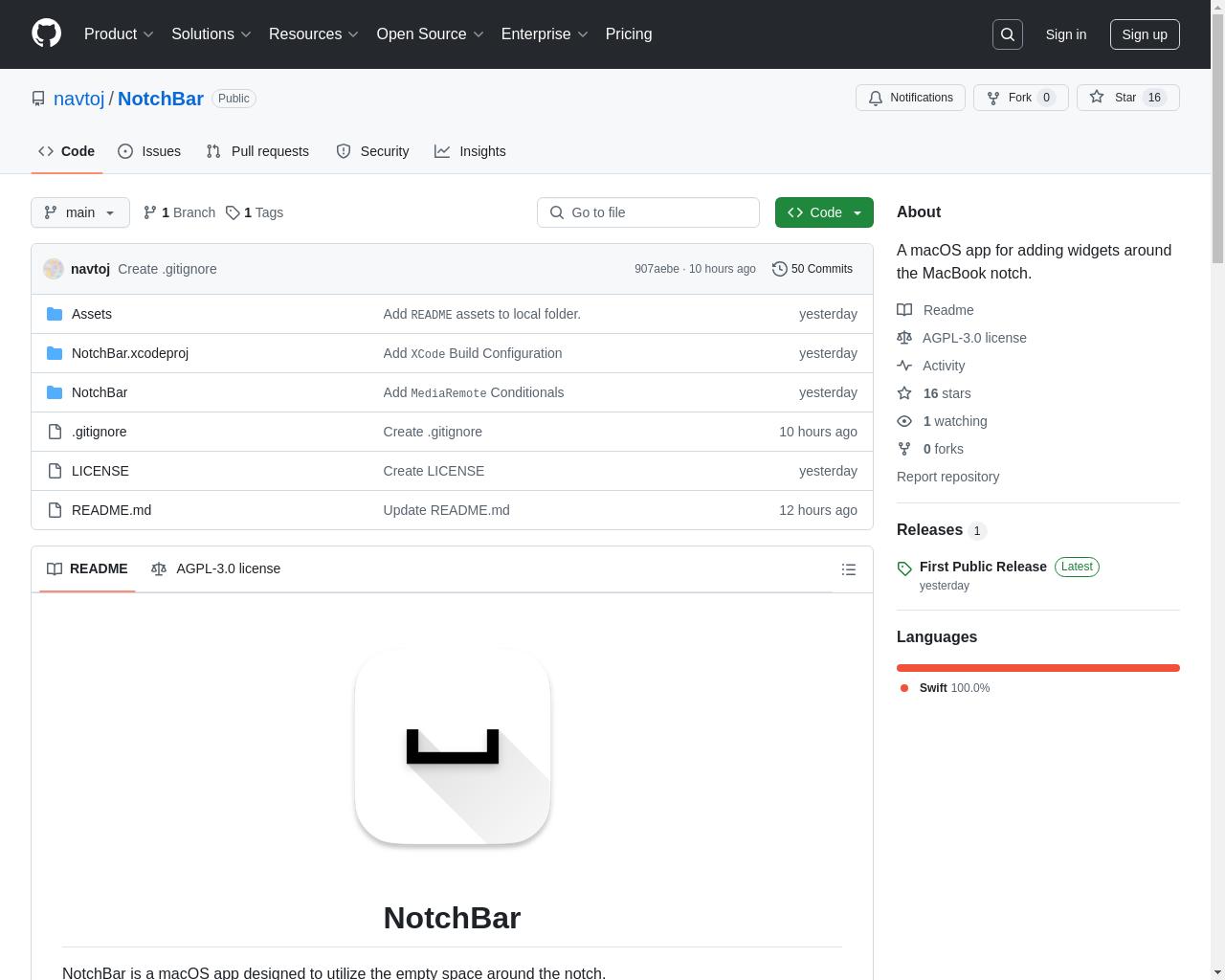Image resolution: width=1225 pixels, height=980 pixels.
Task: Open the green Code dropdown
Action: [824, 212]
